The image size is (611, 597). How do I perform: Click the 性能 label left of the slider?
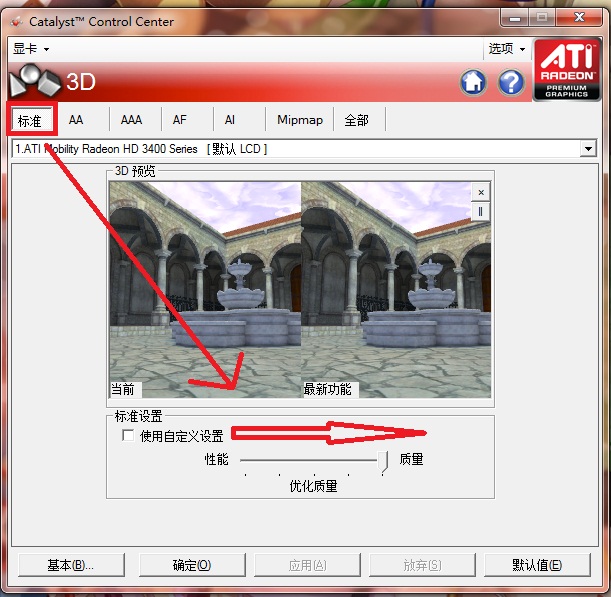click(216, 459)
